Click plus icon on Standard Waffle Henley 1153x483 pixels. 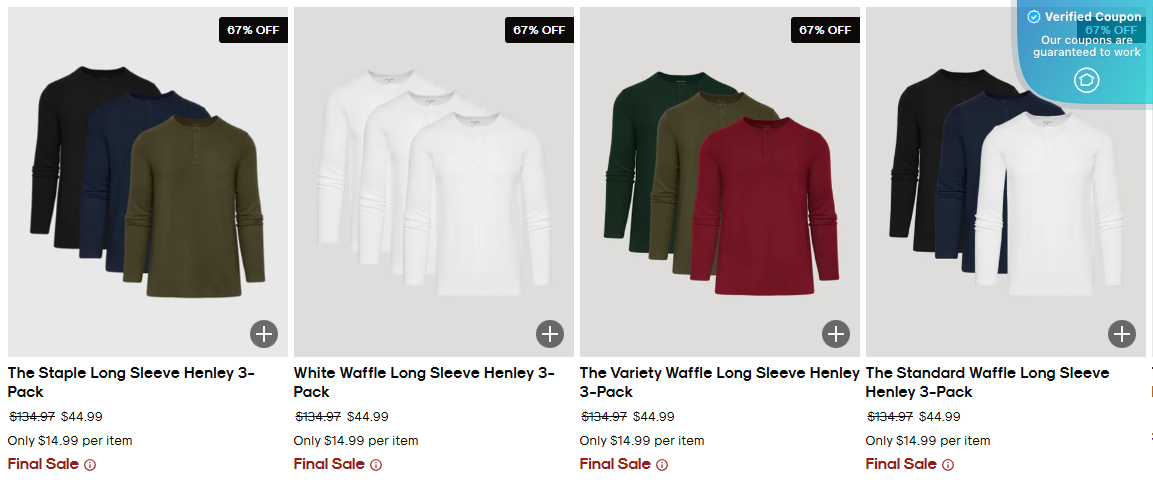[1122, 334]
